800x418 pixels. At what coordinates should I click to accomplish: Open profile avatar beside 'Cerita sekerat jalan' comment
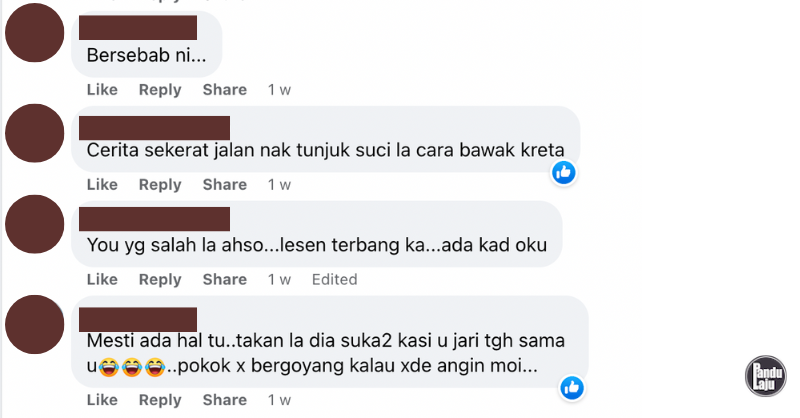(35, 133)
